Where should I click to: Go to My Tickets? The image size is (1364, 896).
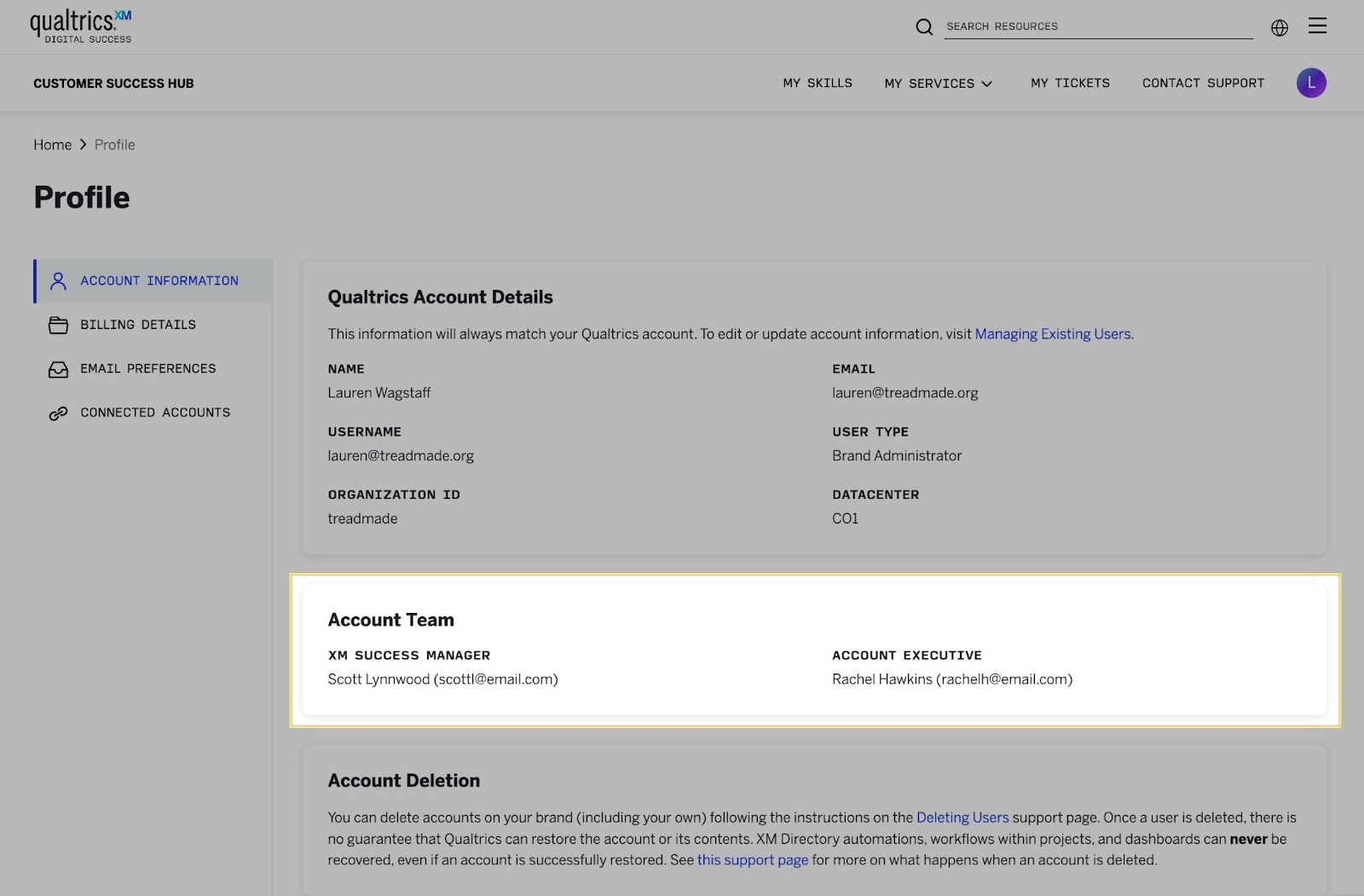pos(1070,83)
